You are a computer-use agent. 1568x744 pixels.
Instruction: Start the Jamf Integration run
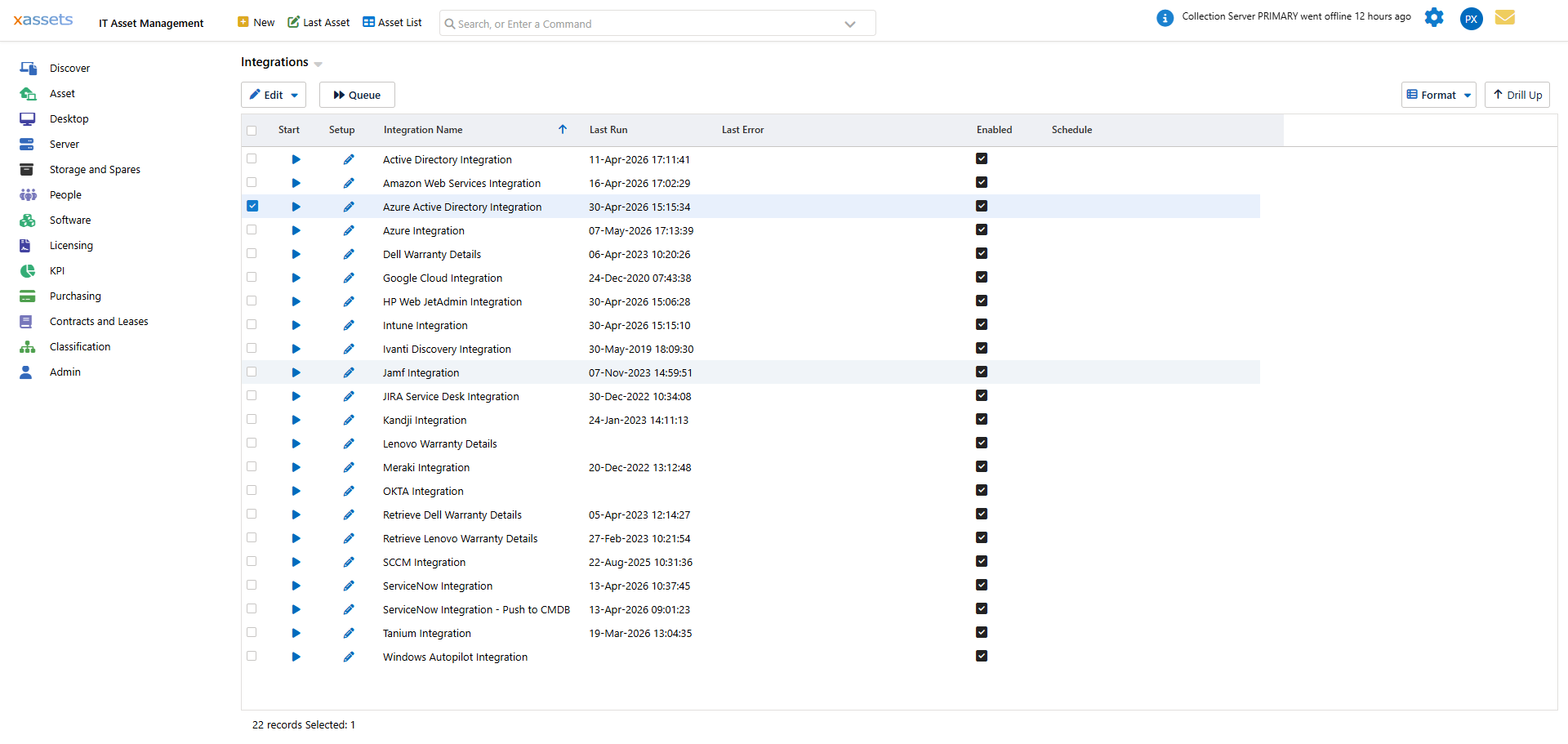point(296,373)
